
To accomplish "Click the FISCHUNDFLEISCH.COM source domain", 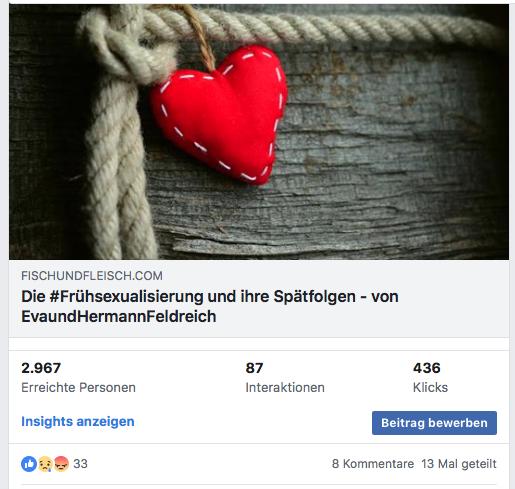I will [x=92, y=276].
